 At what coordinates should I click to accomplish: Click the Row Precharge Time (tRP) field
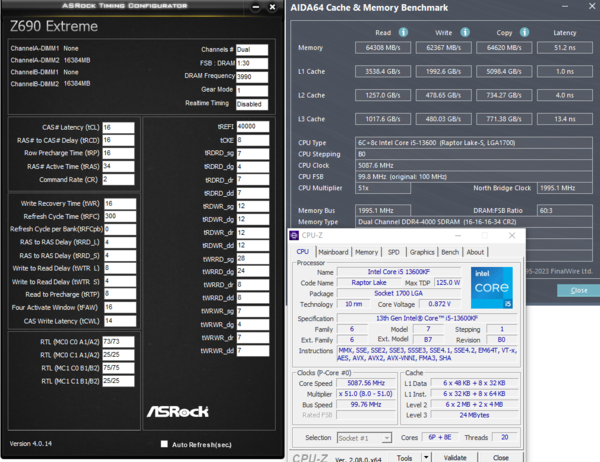pyautogui.click(x=118, y=153)
